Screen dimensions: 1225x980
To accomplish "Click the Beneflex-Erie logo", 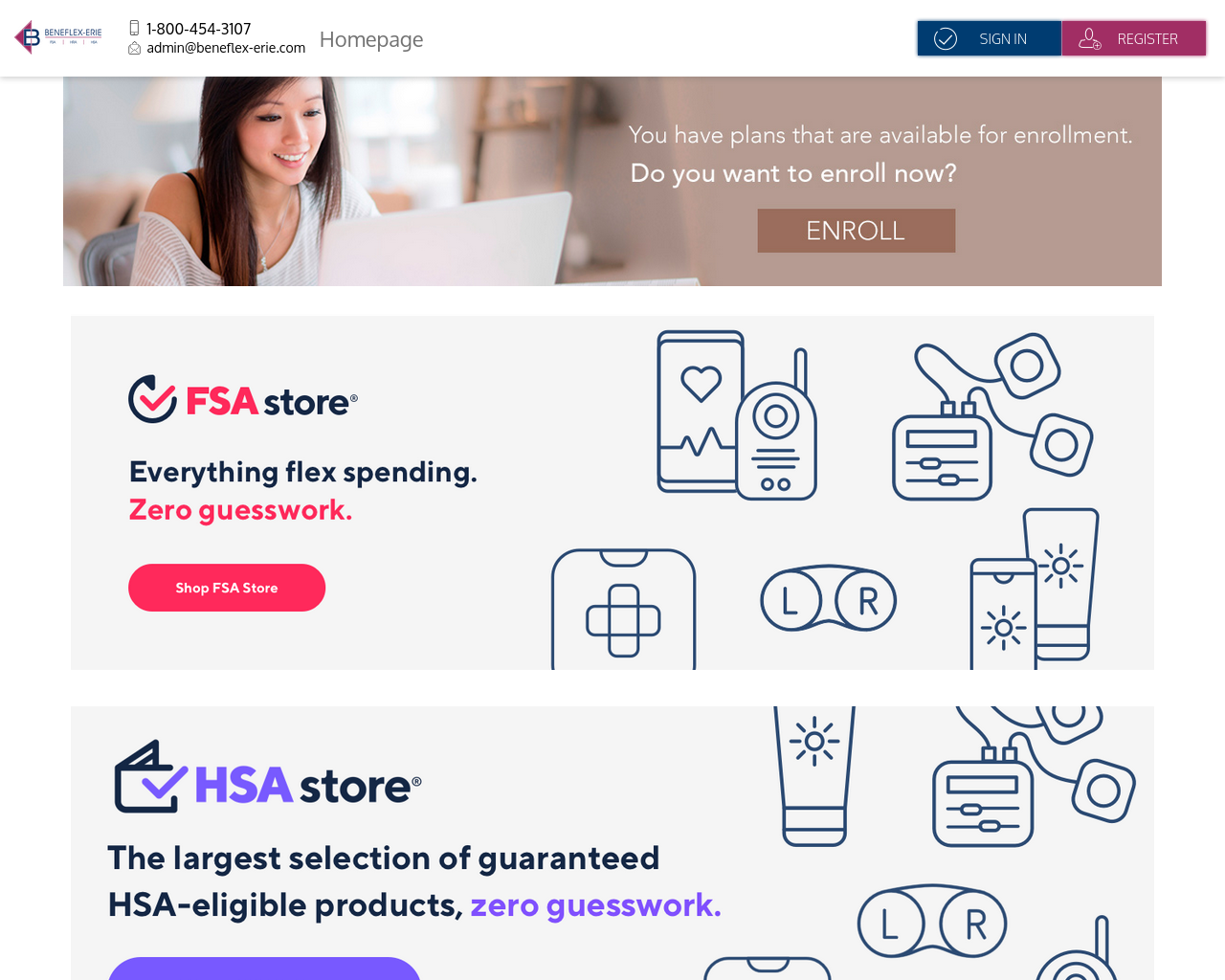I will click(58, 37).
